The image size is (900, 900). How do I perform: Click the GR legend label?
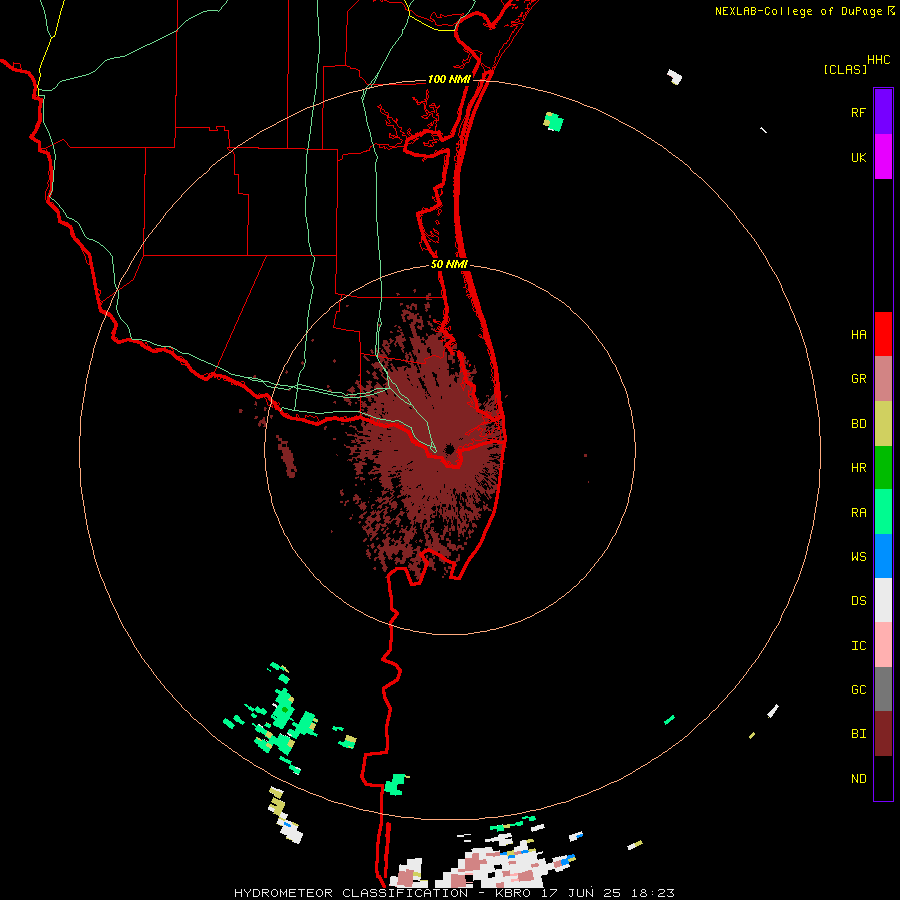(x=858, y=379)
